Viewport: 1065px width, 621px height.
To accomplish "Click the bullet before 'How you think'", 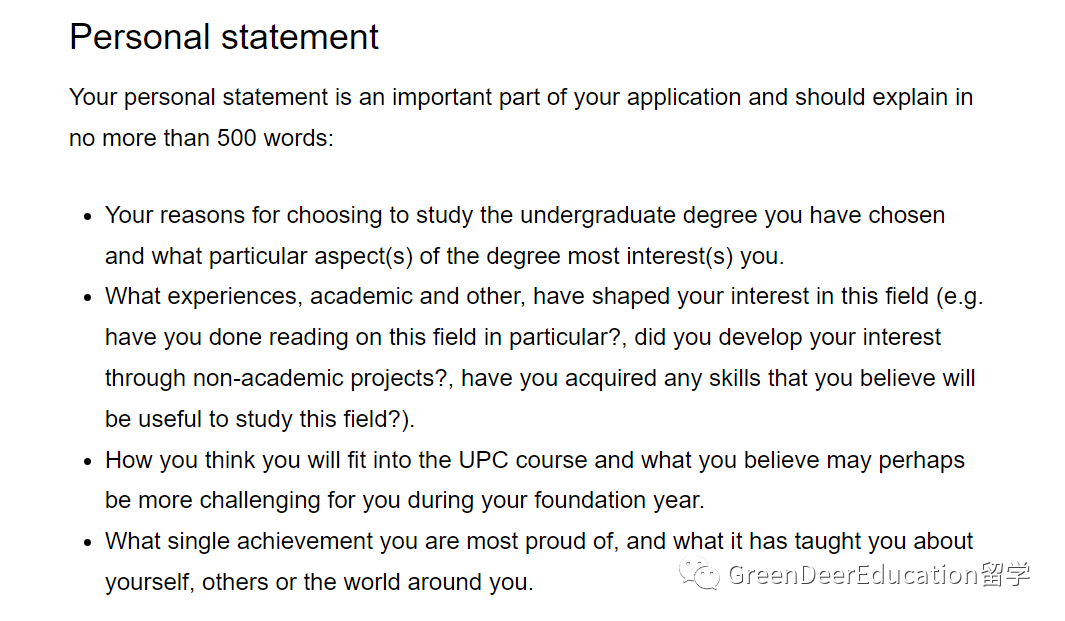I will click(87, 461).
